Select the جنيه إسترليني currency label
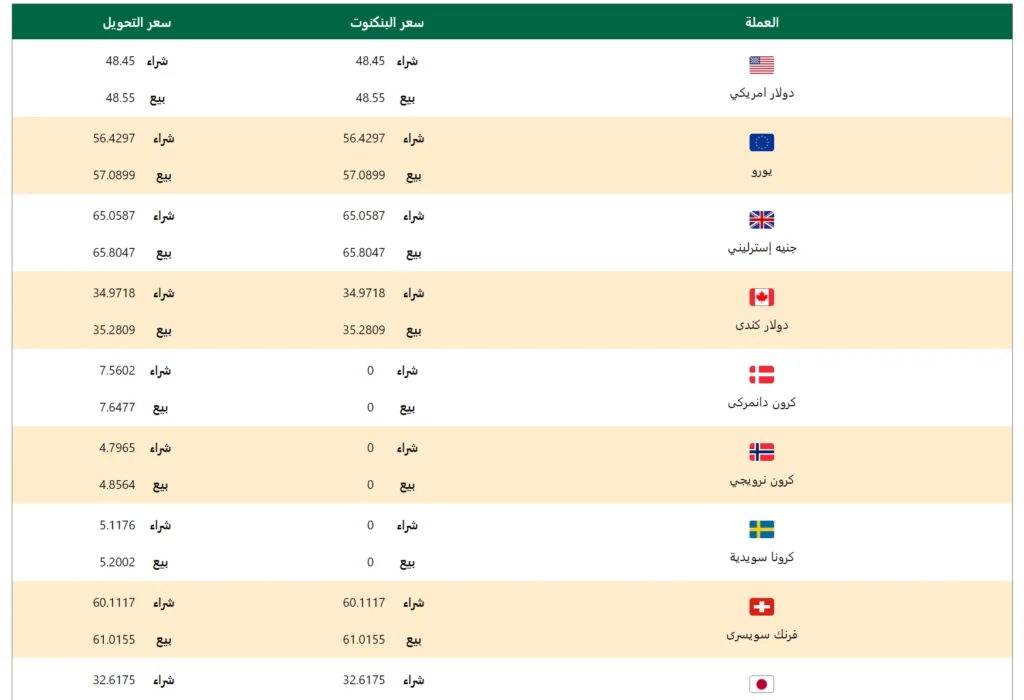Screen dimensions: 1024x700 click(x=762, y=248)
